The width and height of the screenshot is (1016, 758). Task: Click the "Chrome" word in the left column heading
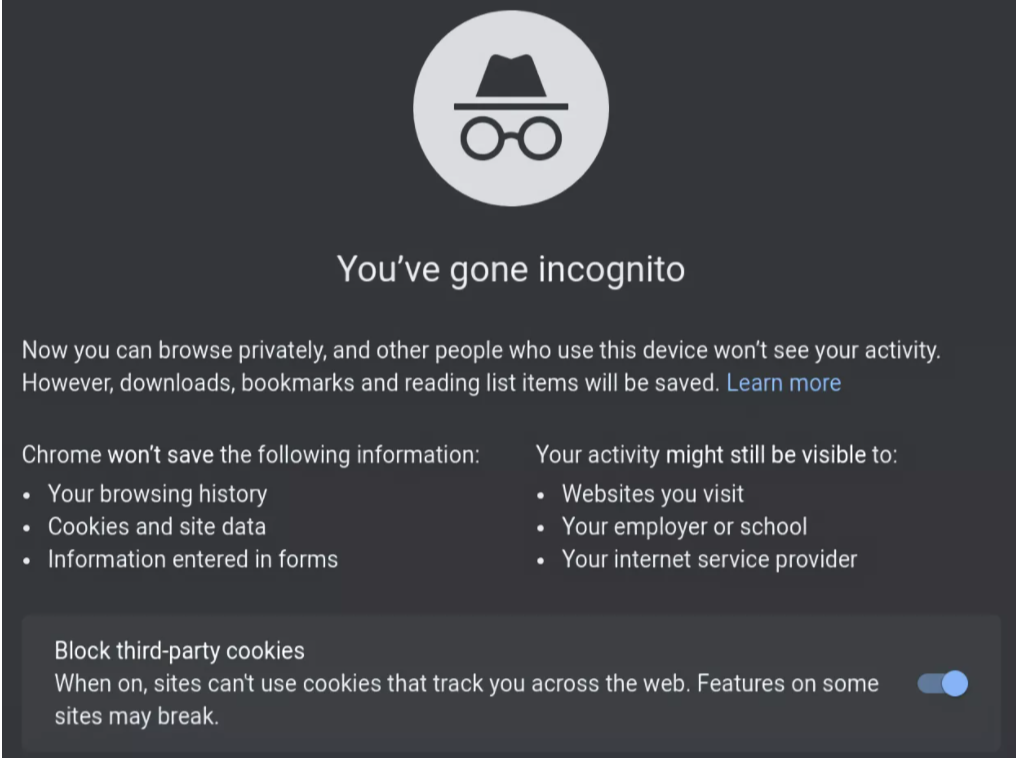click(62, 455)
